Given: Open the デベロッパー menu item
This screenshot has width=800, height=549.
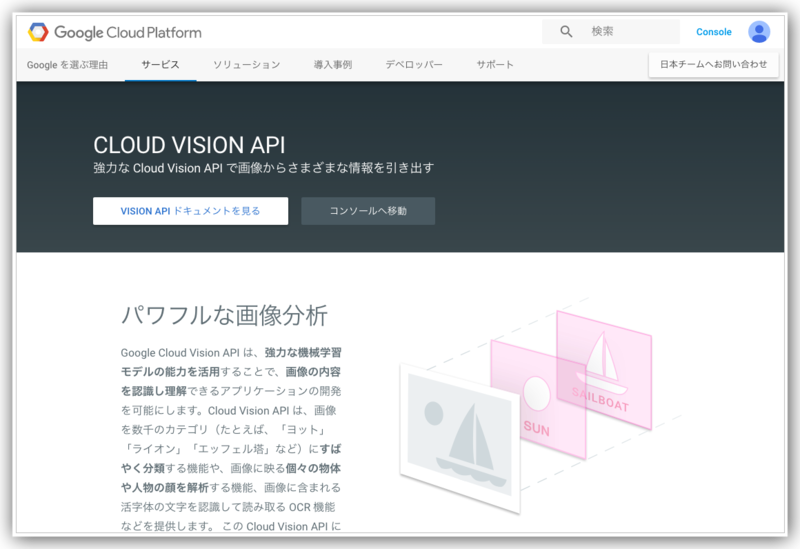Looking at the screenshot, I should pos(414,65).
